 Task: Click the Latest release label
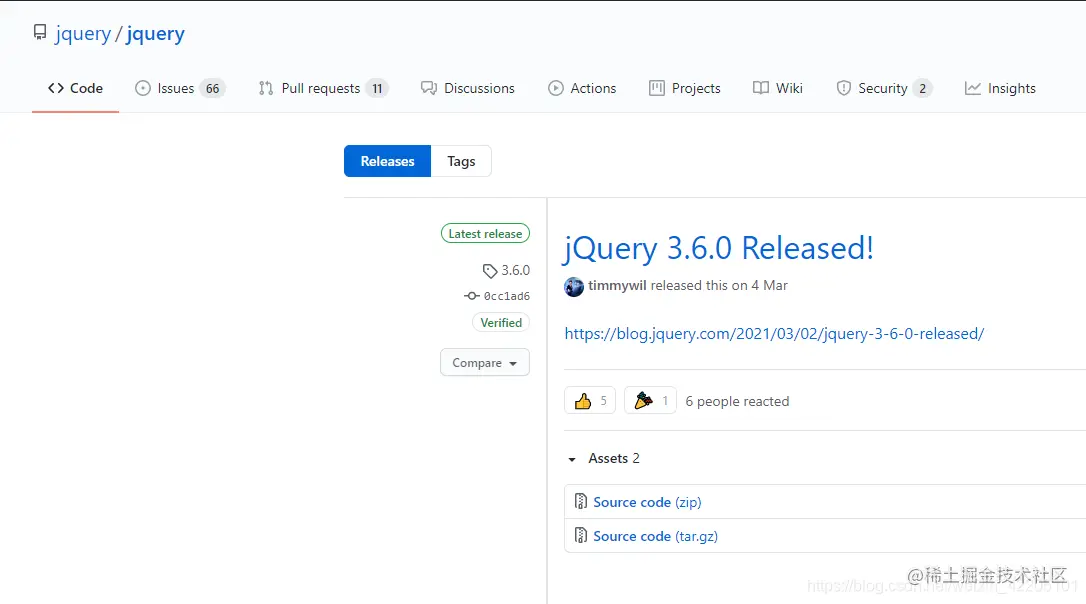[485, 233]
